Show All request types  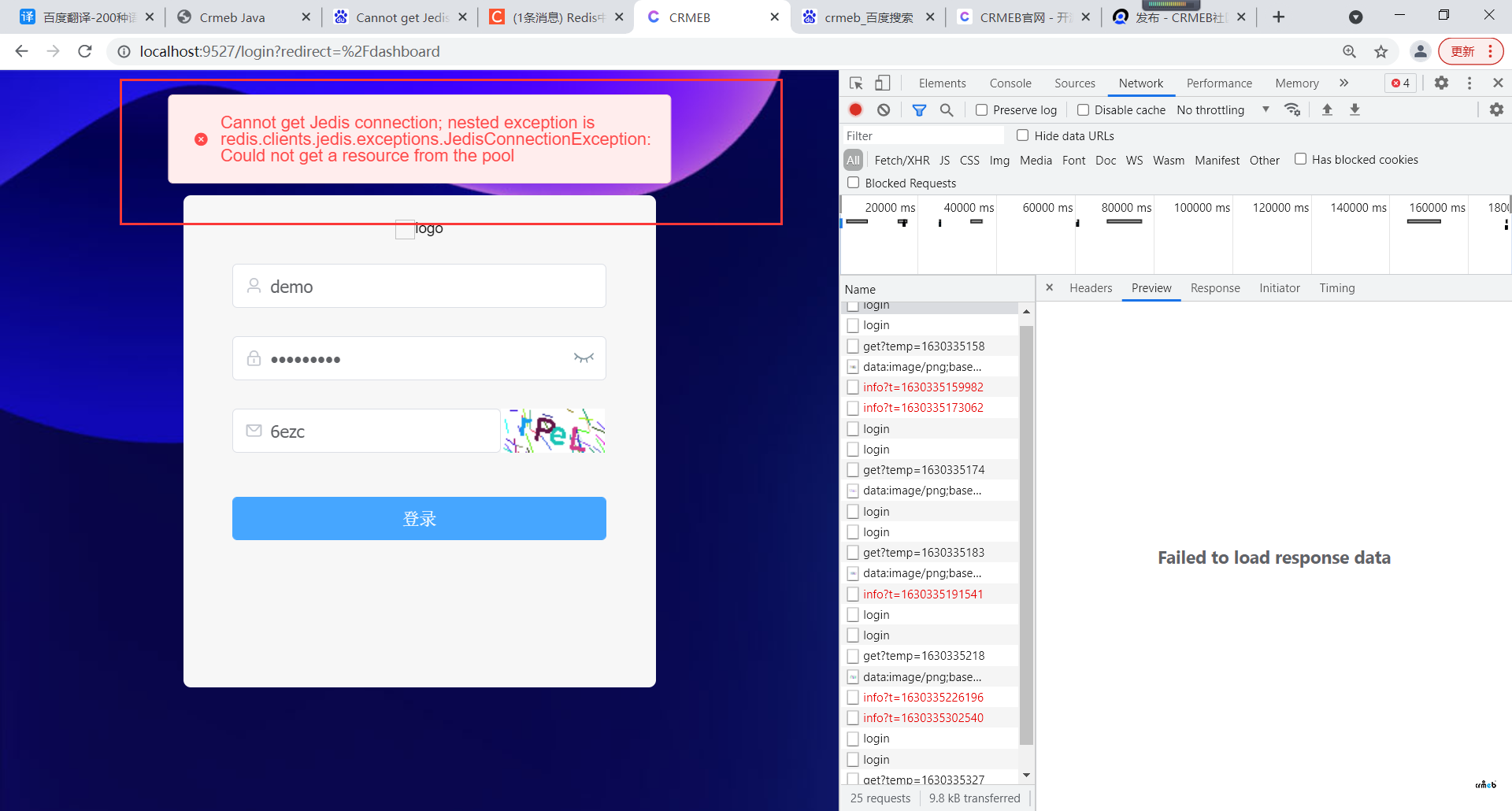[854, 160]
